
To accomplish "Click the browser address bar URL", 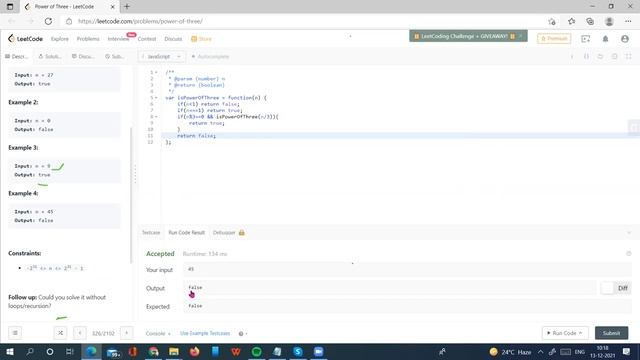I will [140, 21].
